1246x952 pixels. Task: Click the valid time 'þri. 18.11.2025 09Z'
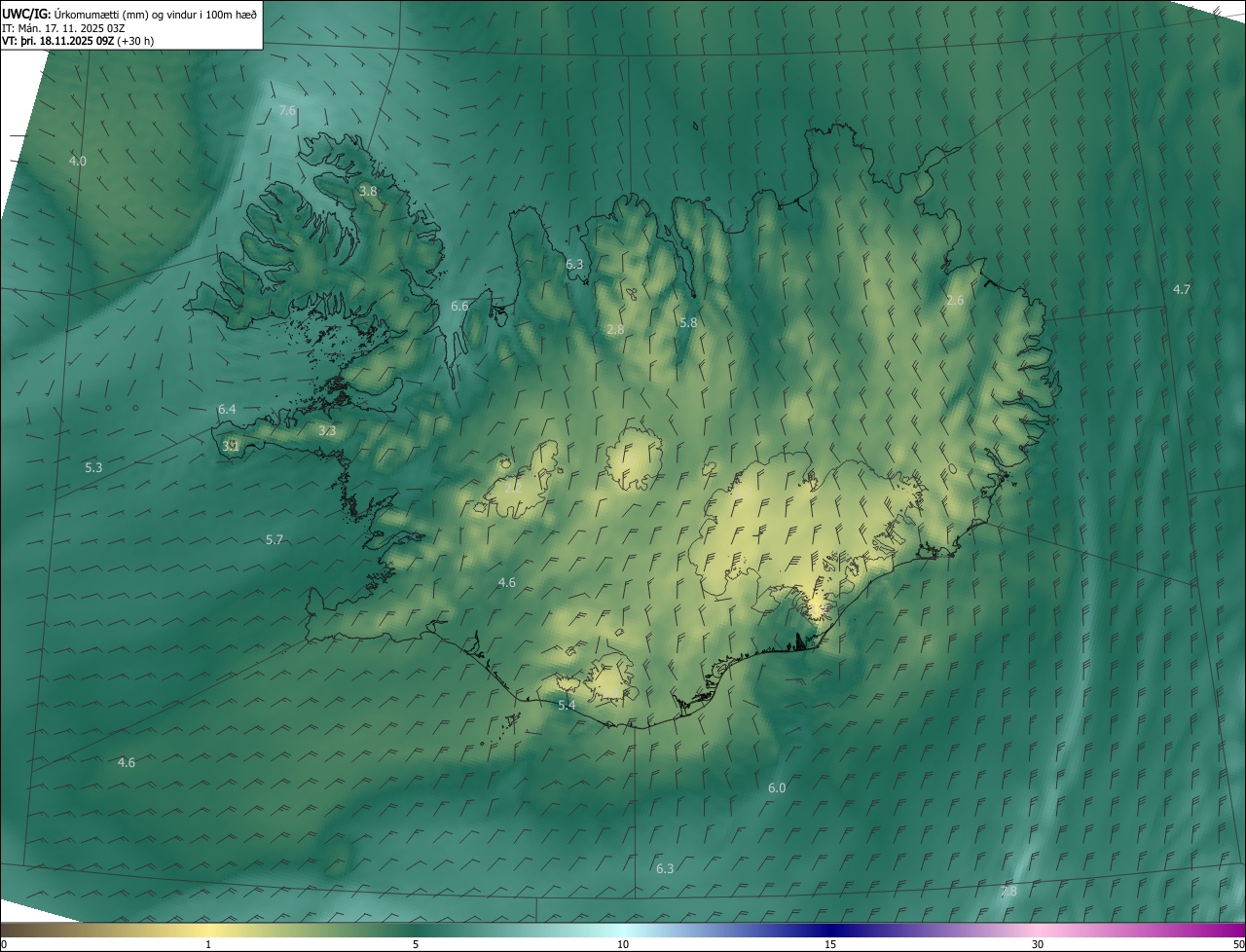68,41
